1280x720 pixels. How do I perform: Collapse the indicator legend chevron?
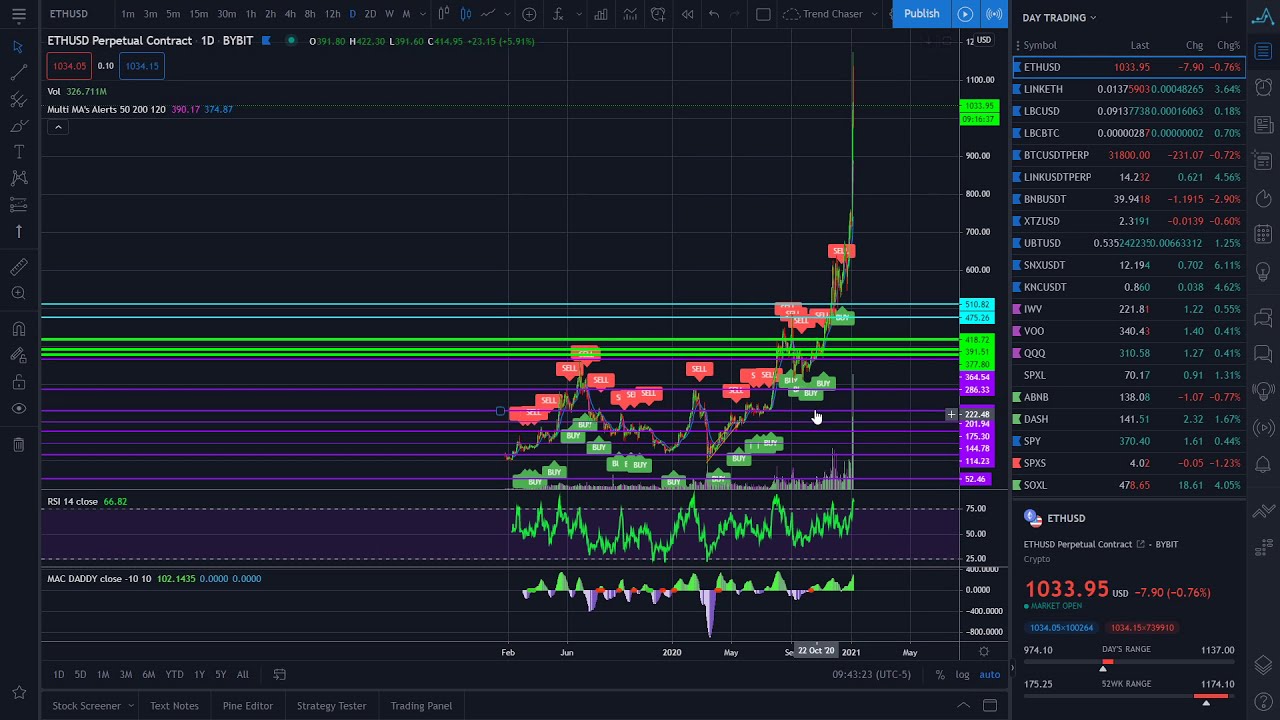pos(58,127)
